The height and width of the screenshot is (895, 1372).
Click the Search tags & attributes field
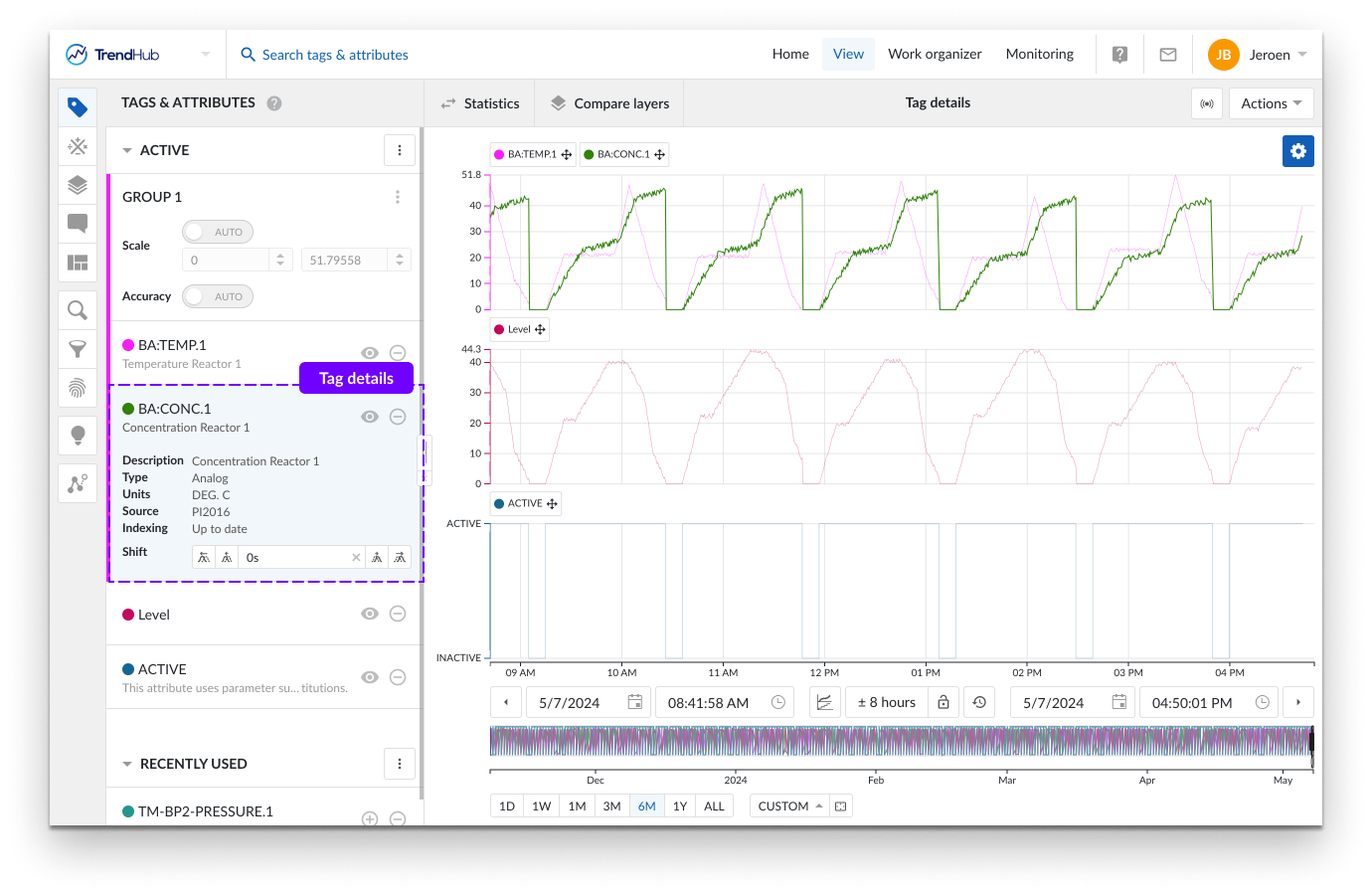[335, 55]
